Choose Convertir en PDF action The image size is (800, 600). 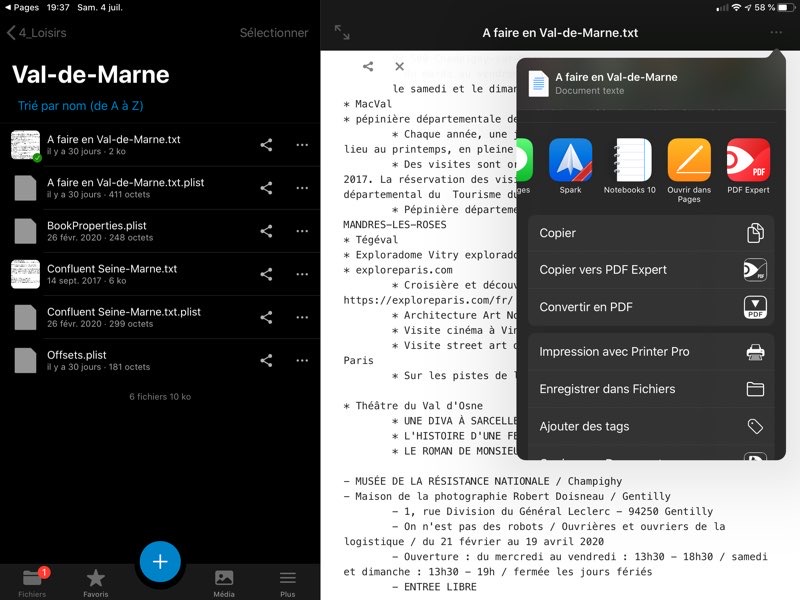[x=651, y=307]
